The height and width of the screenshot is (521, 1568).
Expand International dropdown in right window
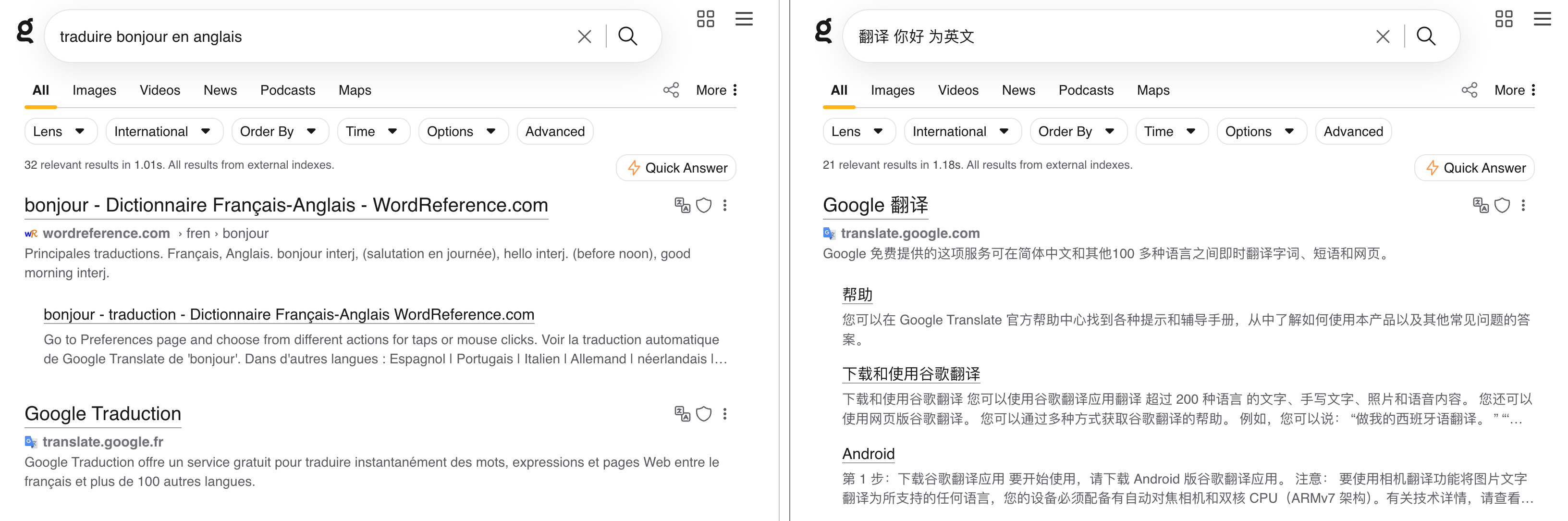pyautogui.click(x=962, y=132)
